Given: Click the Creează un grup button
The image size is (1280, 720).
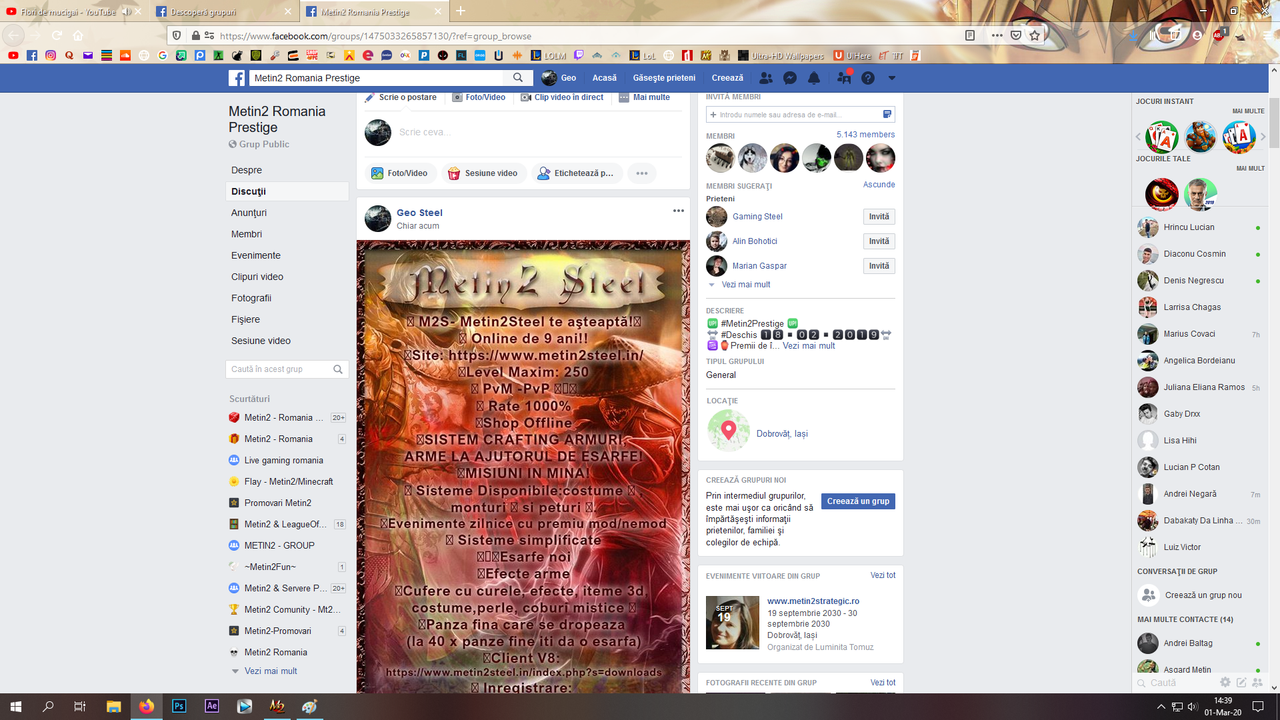Looking at the screenshot, I should (858, 501).
